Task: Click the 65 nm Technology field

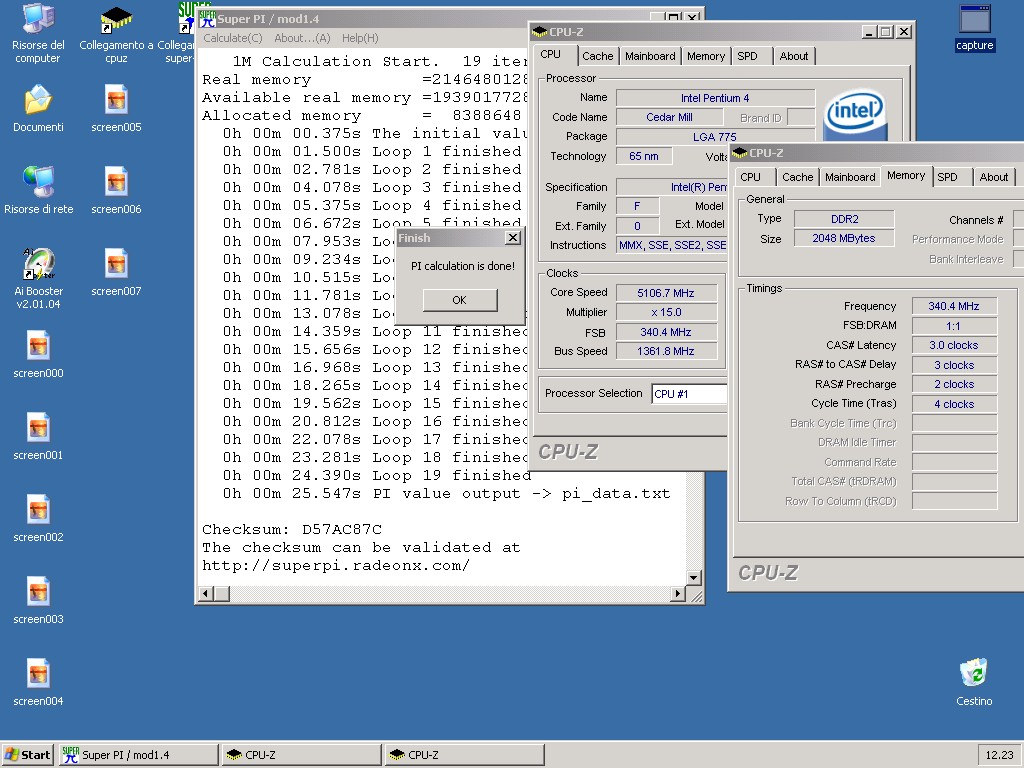Action: pyautogui.click(x=643, y=156)
